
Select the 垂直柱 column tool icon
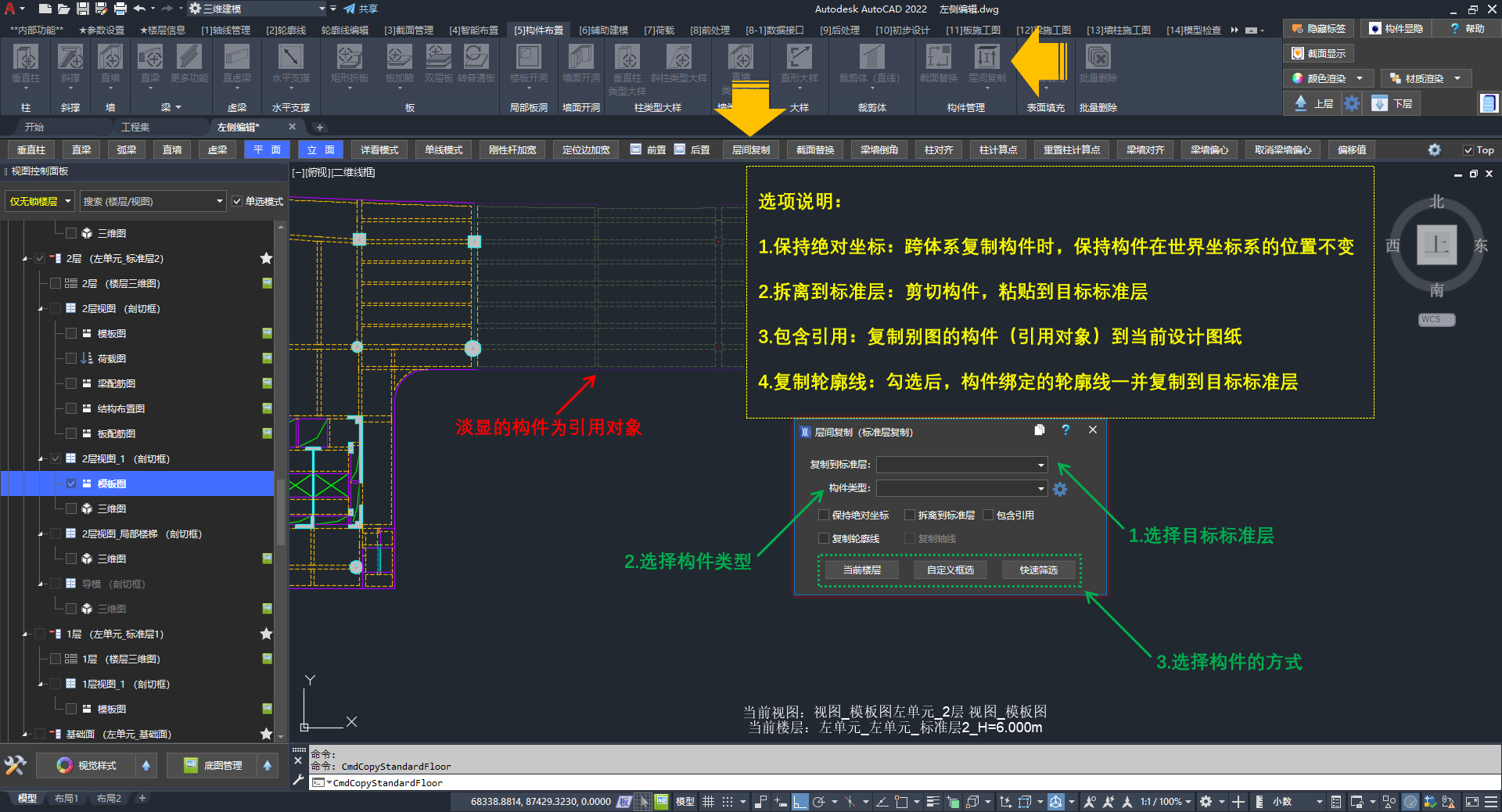pyautogui.click(x=26, y=59)
